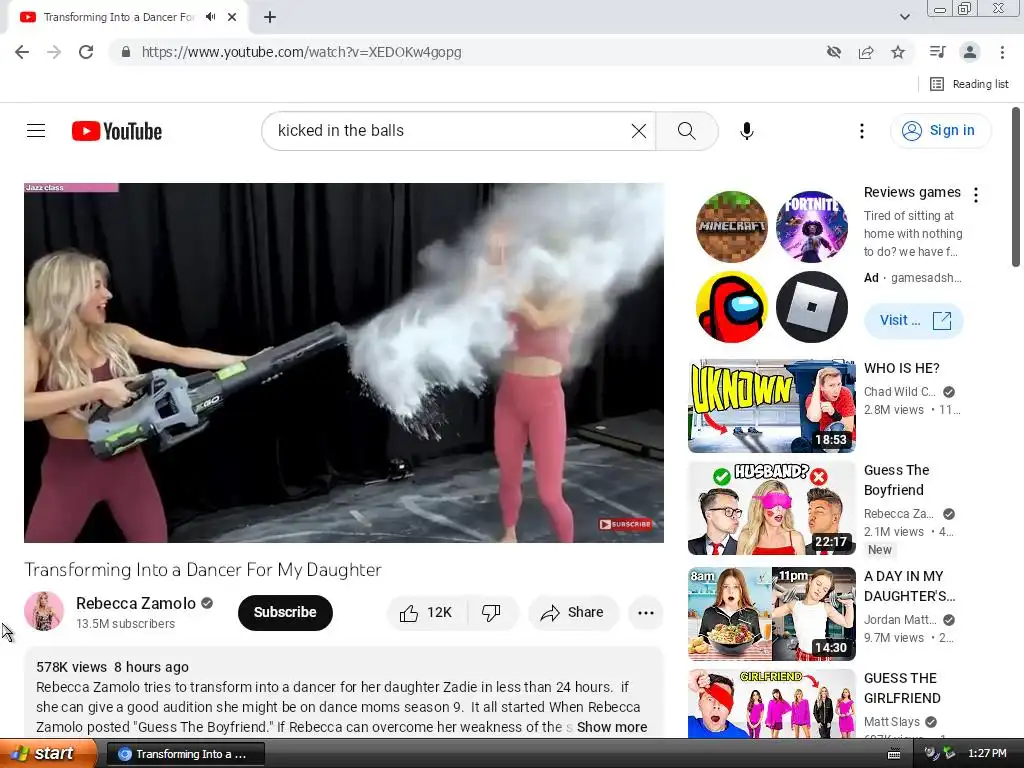Reload the page with the refresh icon
This screenshot has width=1024, height=768.
coord(86,52)
